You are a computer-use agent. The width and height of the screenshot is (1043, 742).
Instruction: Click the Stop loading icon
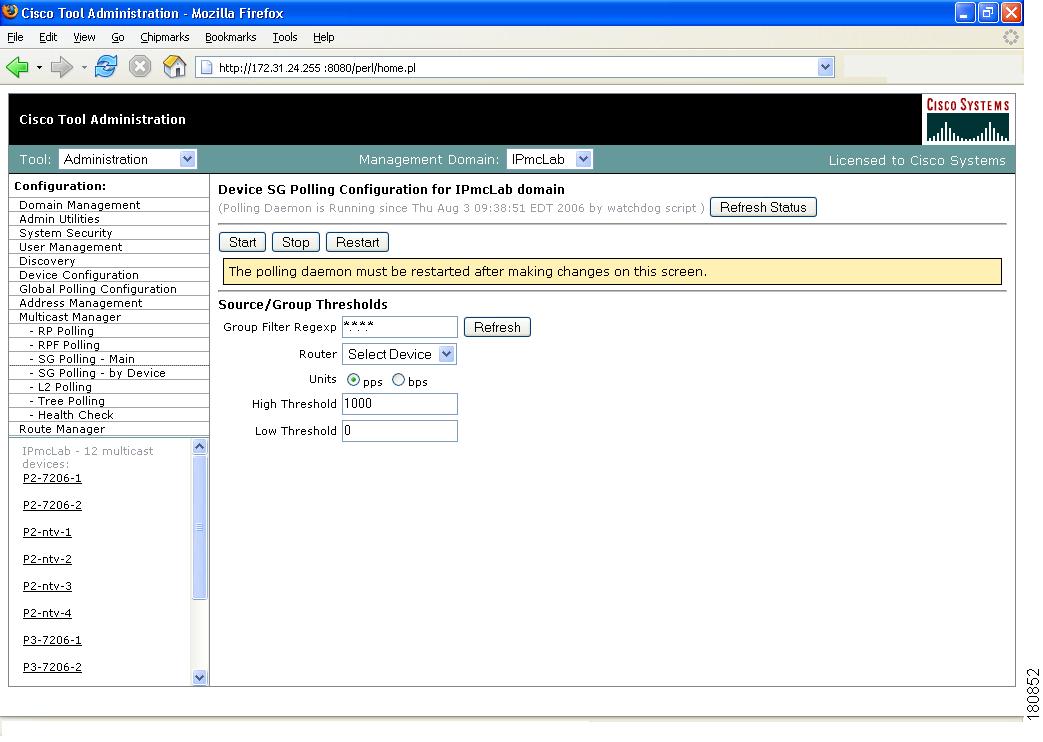pos(140,67)
